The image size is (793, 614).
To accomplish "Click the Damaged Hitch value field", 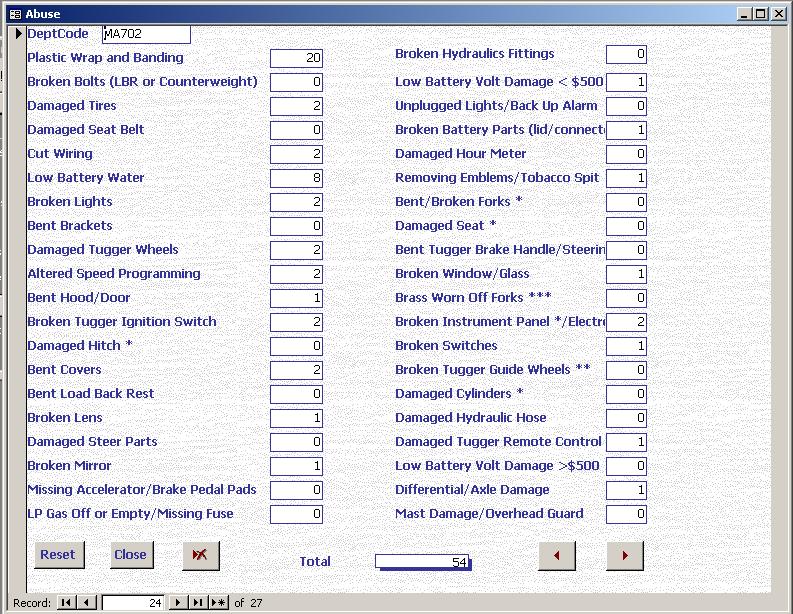I will [296, 346].
